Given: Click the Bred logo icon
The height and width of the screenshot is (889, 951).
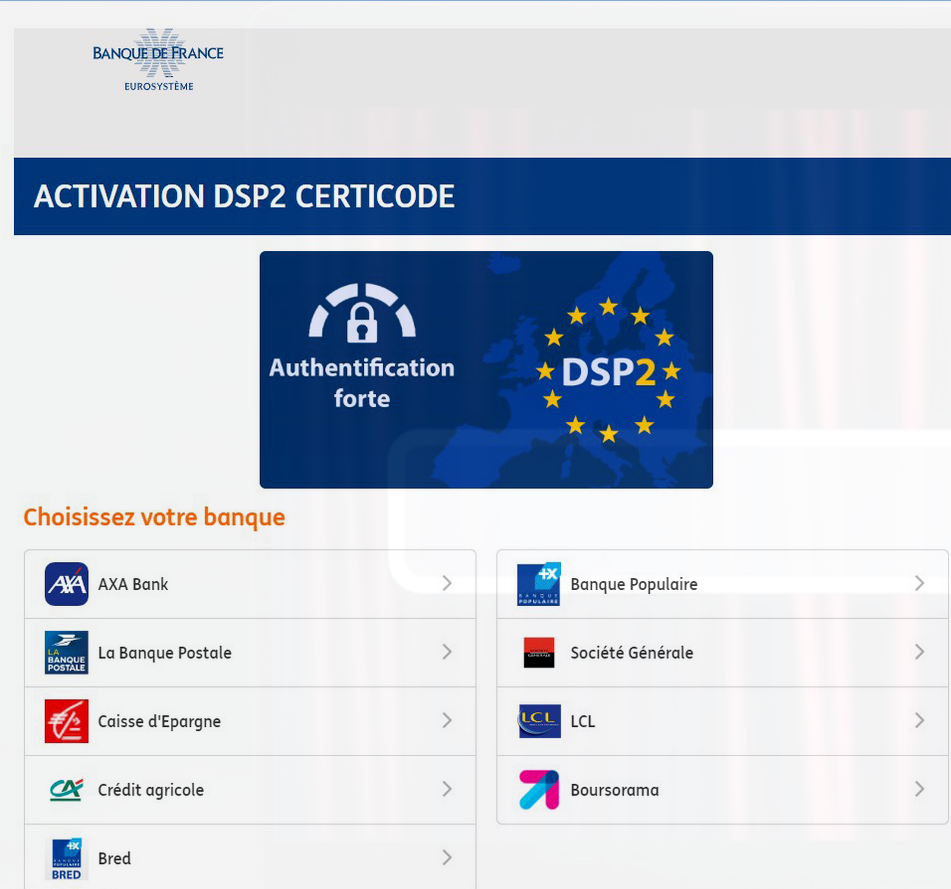Looking at the screenshot, I should 67,858.
